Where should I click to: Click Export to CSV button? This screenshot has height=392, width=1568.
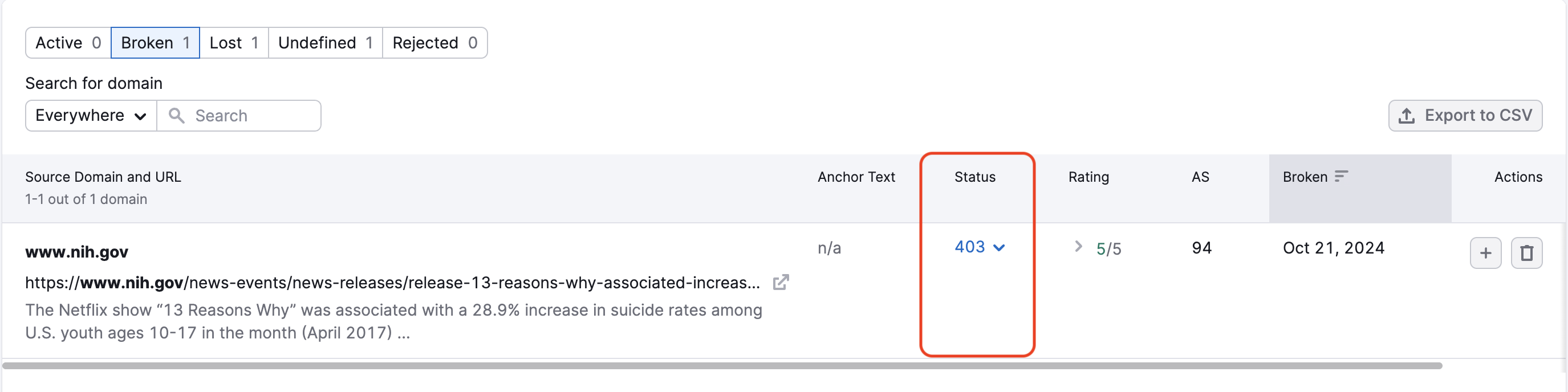pyautogui.click(x=1465, y=116)
